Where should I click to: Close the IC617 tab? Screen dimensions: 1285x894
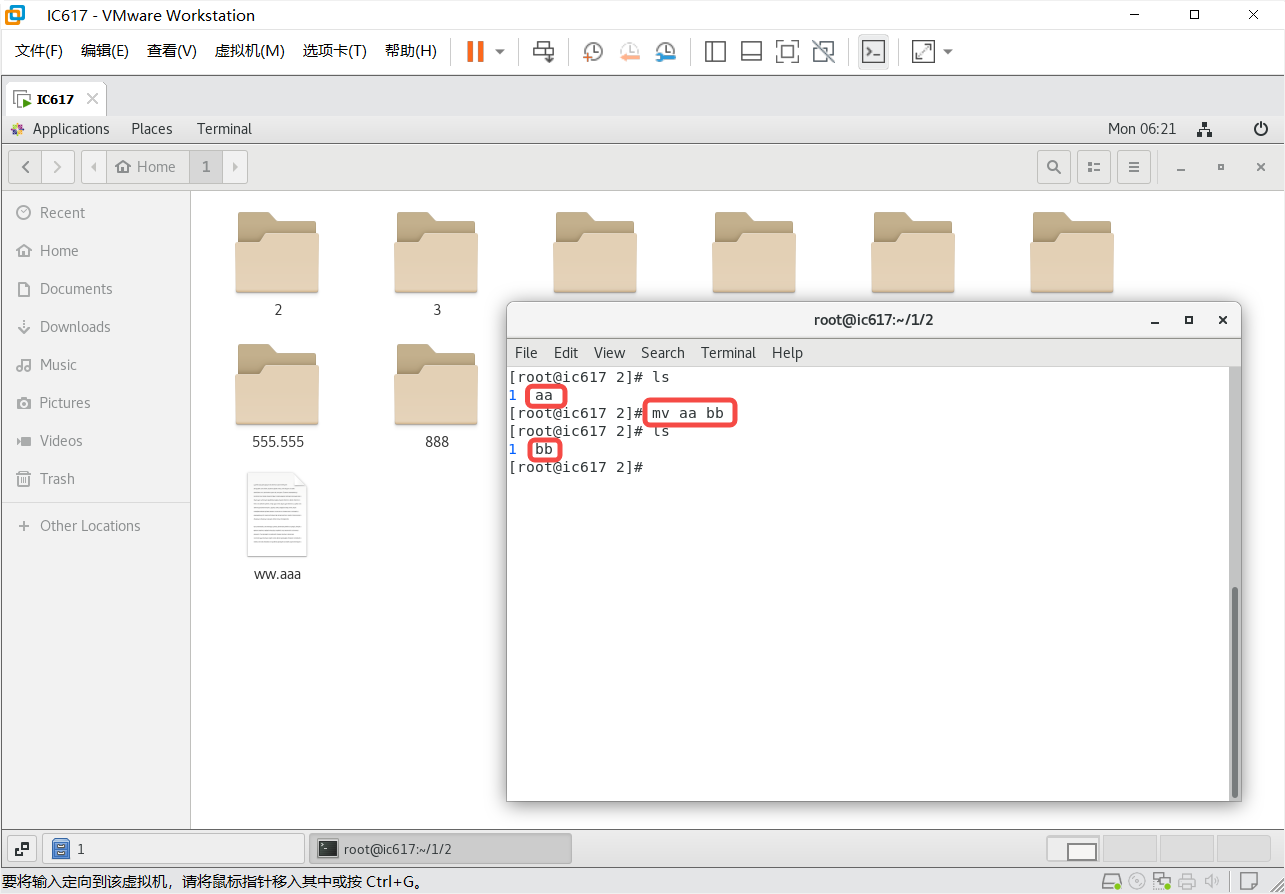tap(92, 99)
